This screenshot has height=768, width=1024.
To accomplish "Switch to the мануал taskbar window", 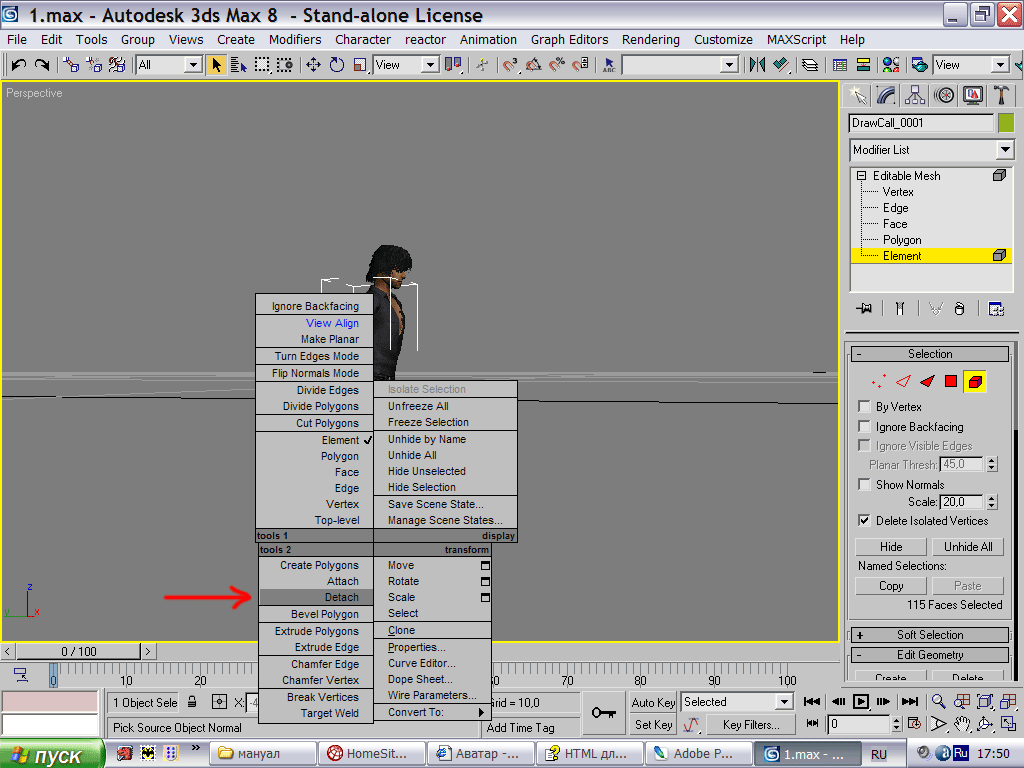I will [x=263, y=754].
